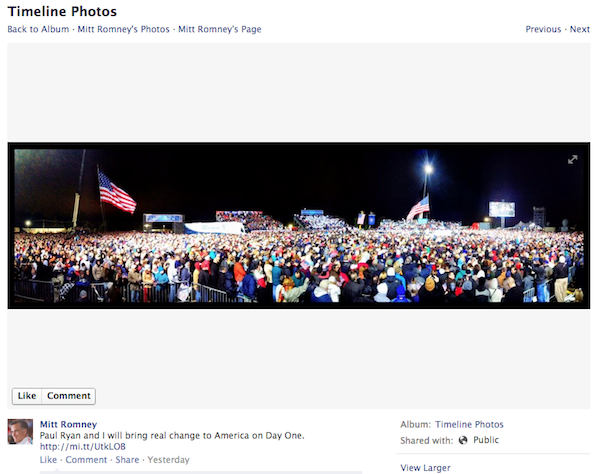Open Mitt Romney's Photos link
The width and height of the screenshot is (600, 474).
(x=123, y=29)
